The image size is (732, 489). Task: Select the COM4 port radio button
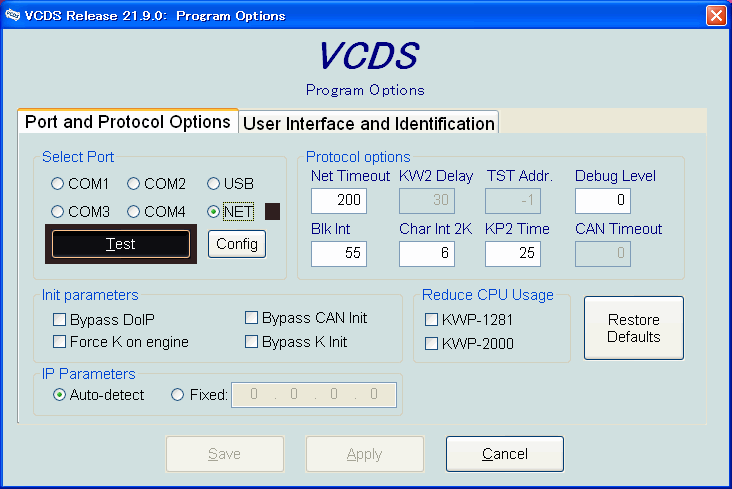coord(134,212)
